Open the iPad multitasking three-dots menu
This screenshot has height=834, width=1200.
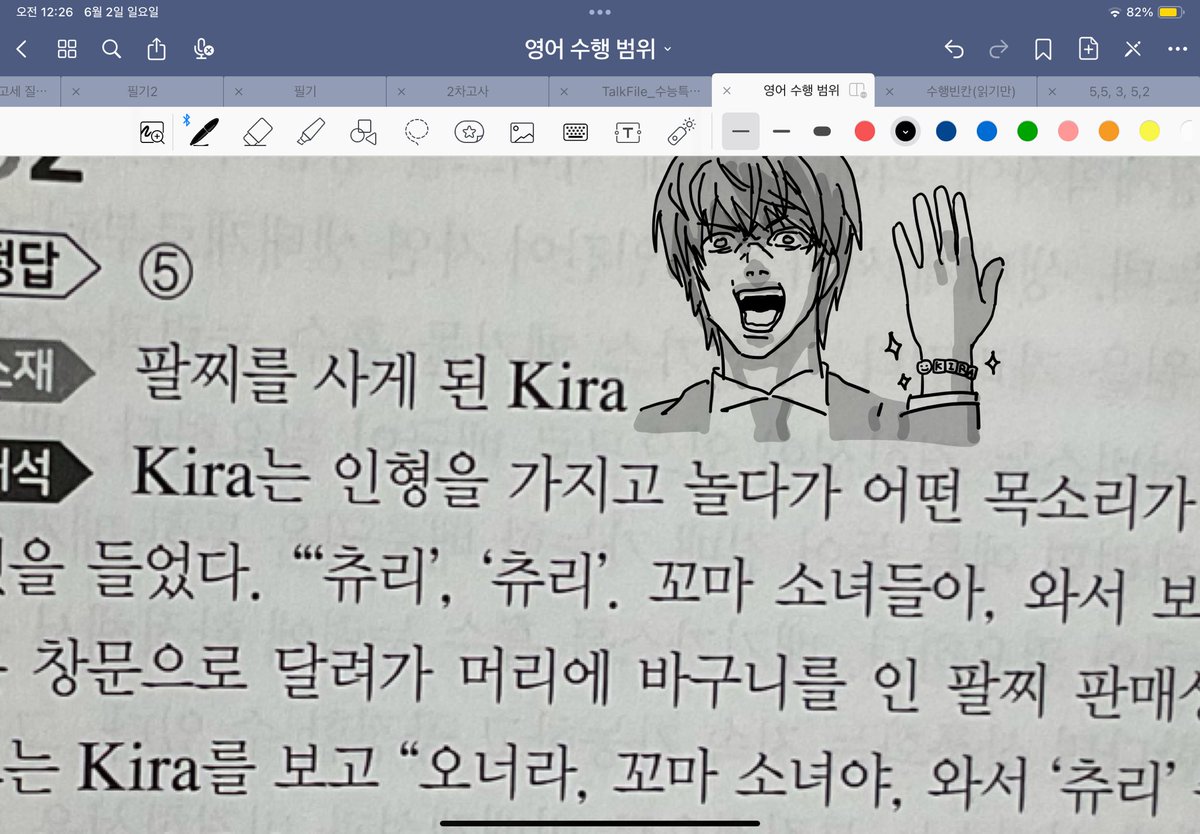[600, 11]
